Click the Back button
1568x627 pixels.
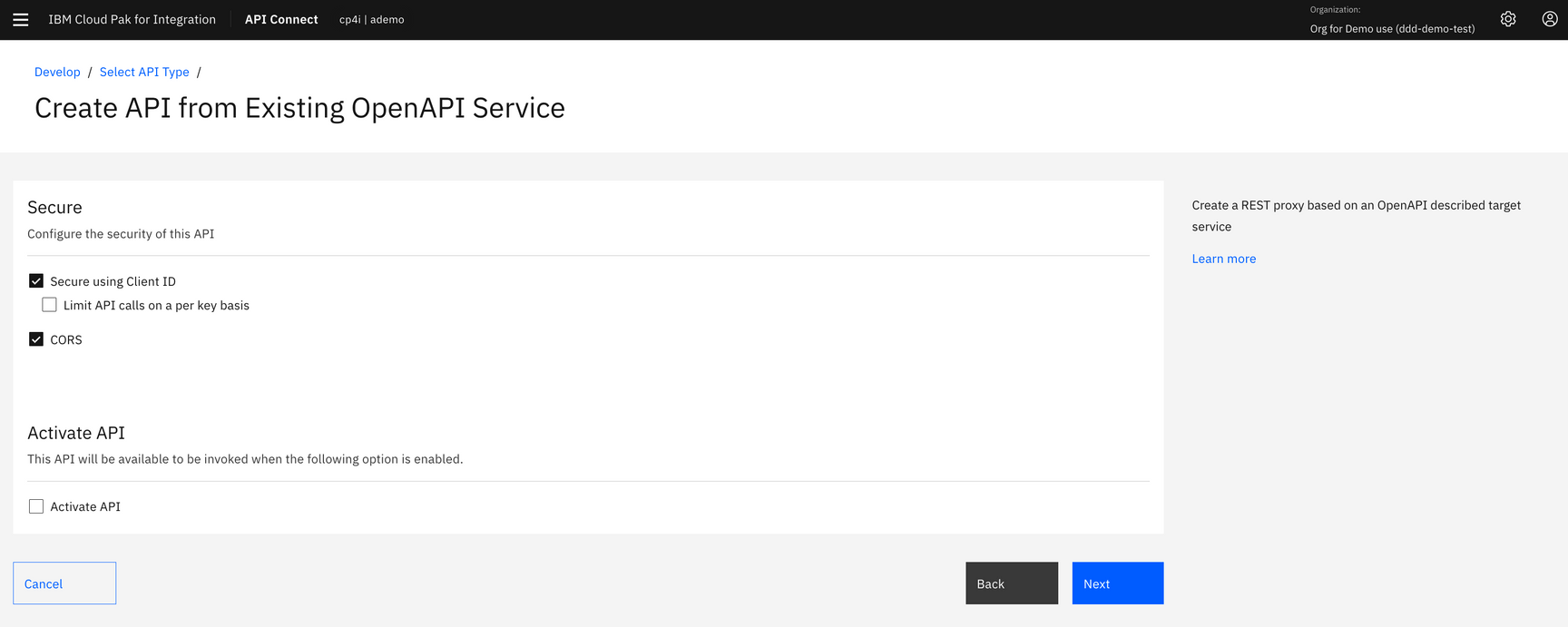tap(1011, 583)
